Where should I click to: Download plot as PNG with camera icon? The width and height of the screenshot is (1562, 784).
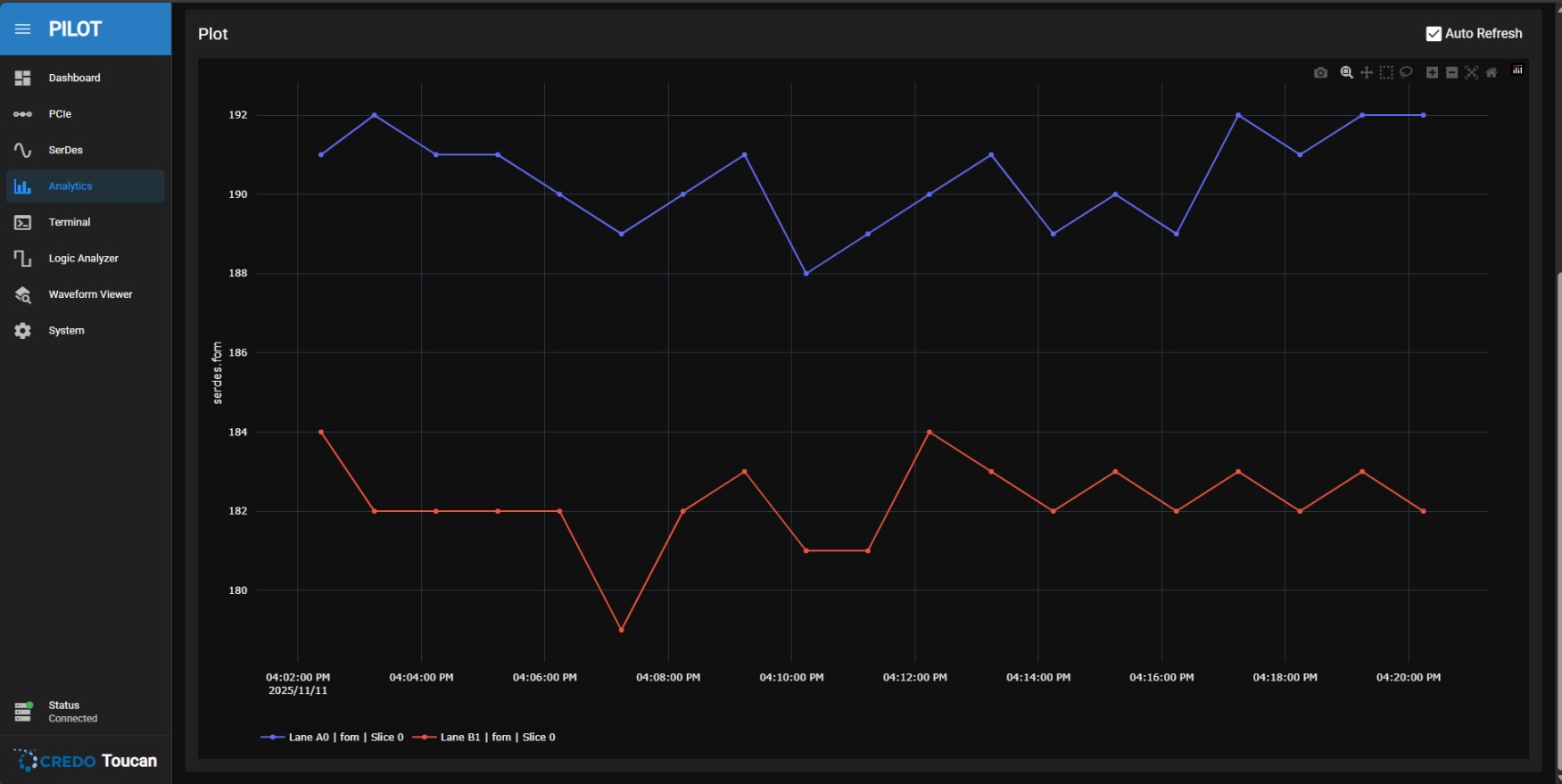1320,72
